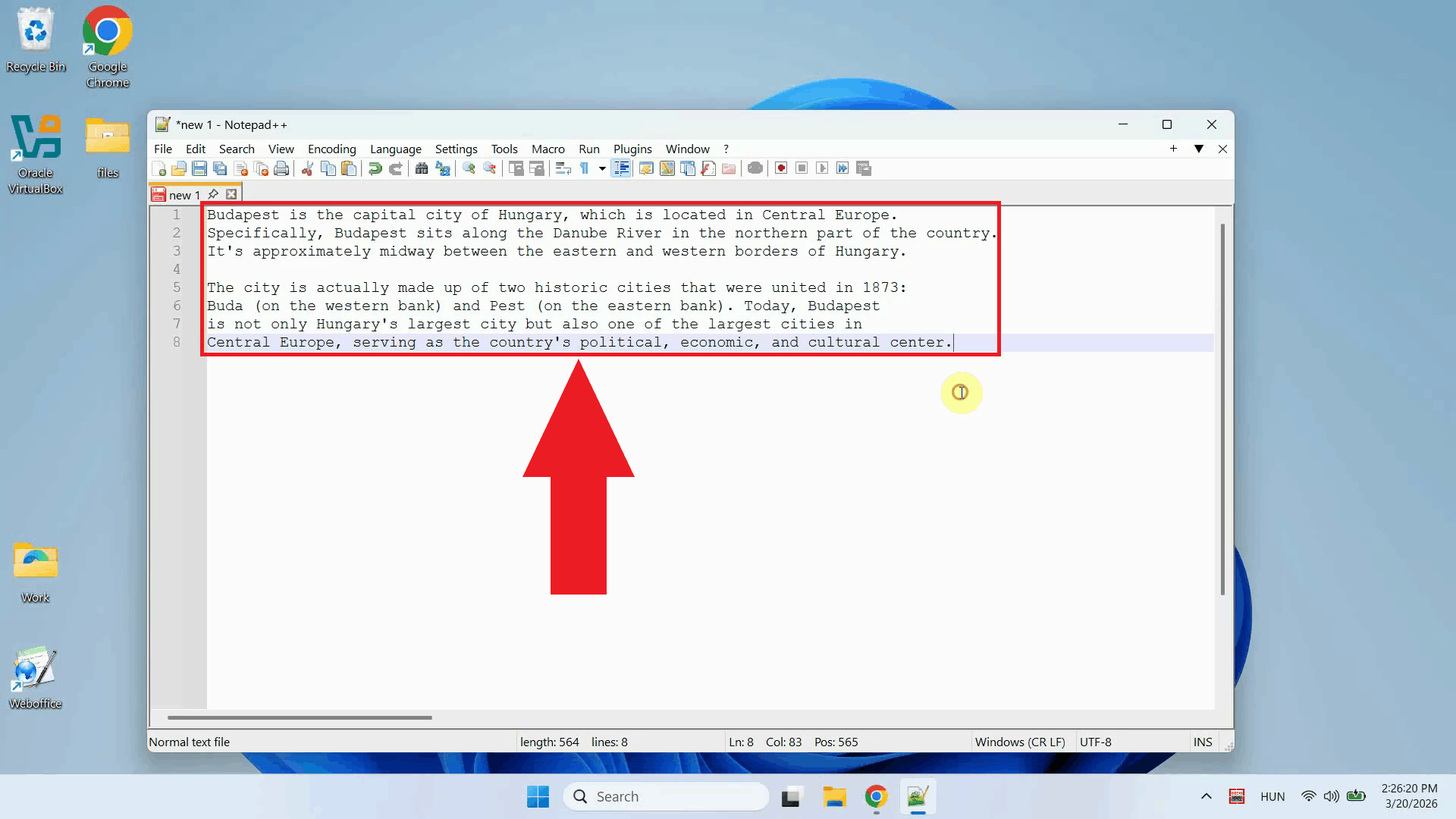
Task: Click the Zoom In magnifier icon
Action: pos(469,168)
